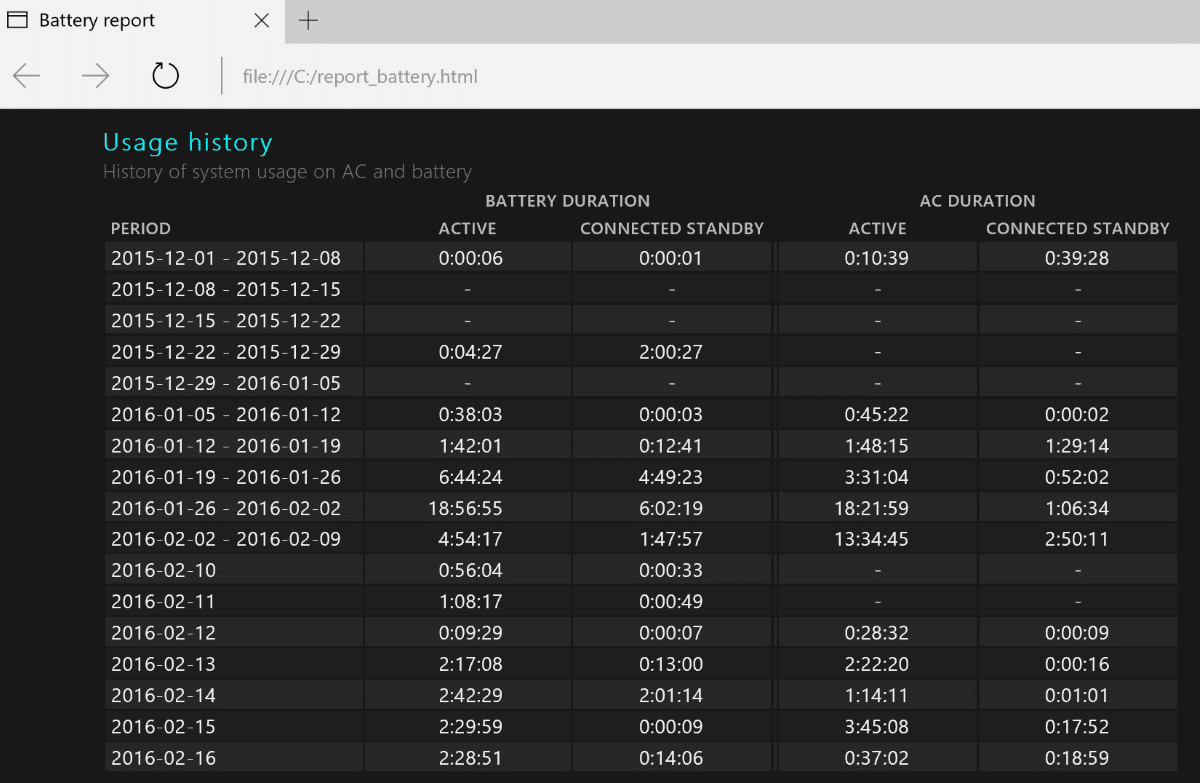Click battery active value 2:42:29
Screen dimensions: 1200x783
(x=471, y=696)
